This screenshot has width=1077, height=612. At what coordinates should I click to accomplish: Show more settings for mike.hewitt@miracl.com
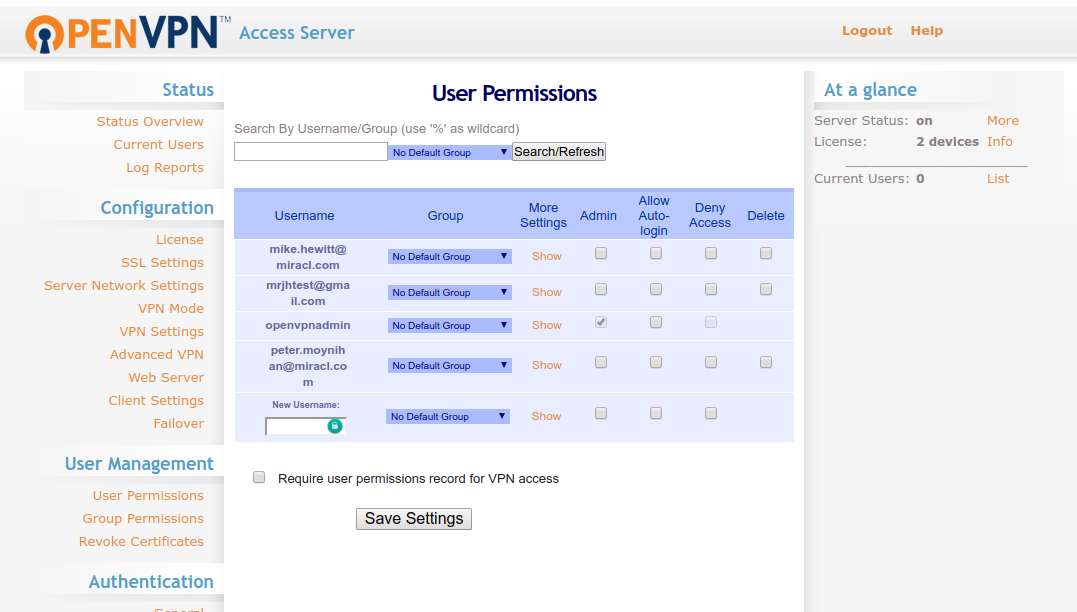(547, 256)
